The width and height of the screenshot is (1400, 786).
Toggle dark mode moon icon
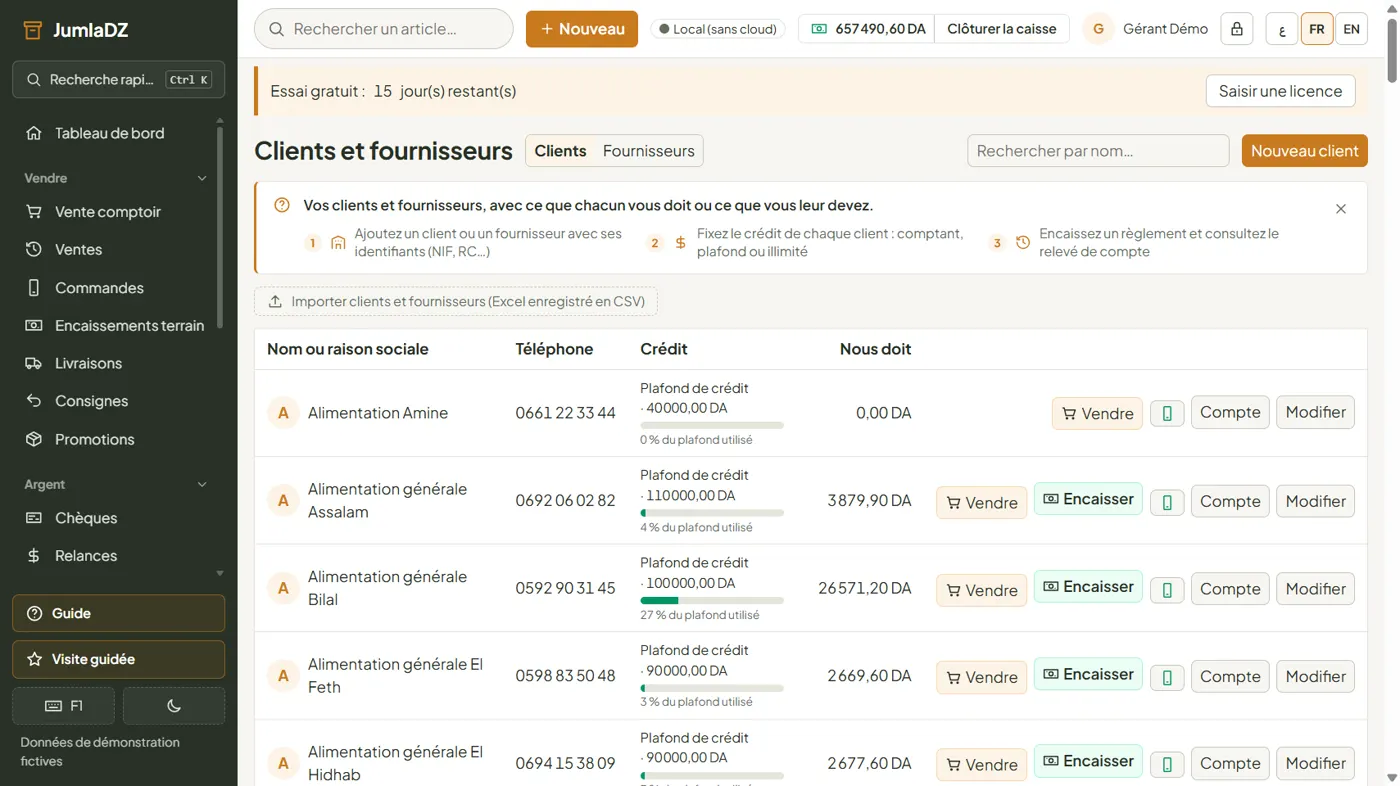click(174, 706)
